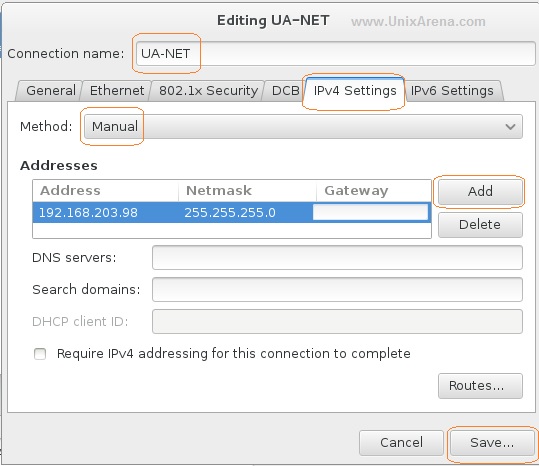Screen dimensions: 539x466
Task: Select the 192.168.203.98 address cell
Action: coord(88,213)
